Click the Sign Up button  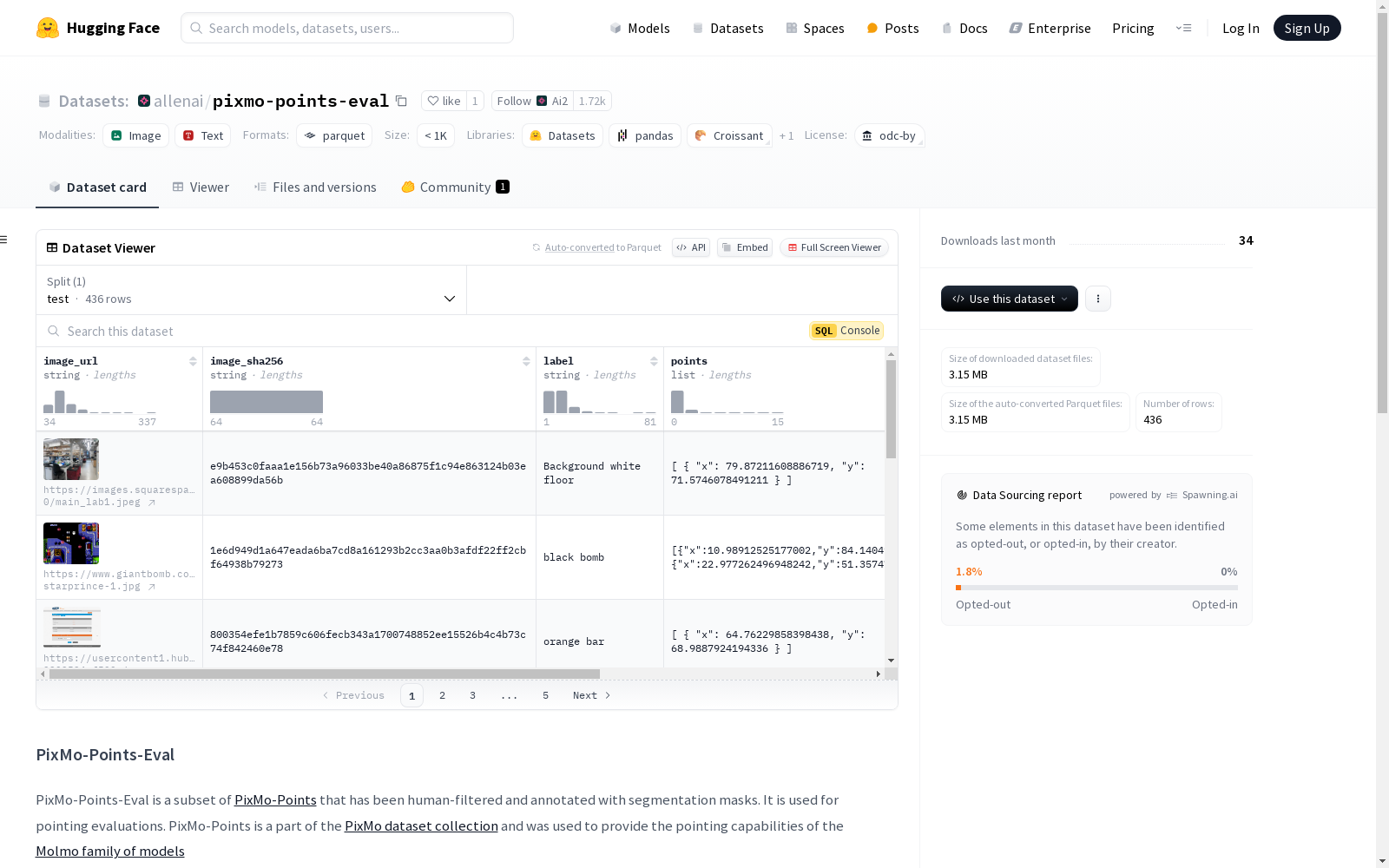tap(1307, 28)
